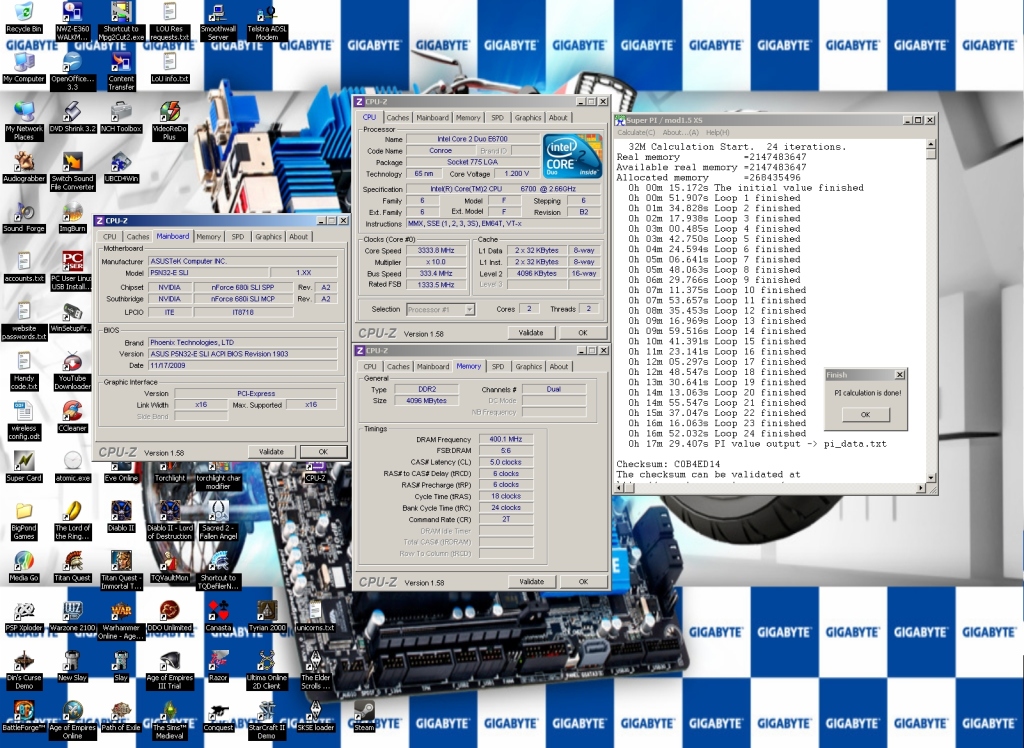Open My Computer desktop icon
Screen dimensions: 1024x748
[24, 67]
